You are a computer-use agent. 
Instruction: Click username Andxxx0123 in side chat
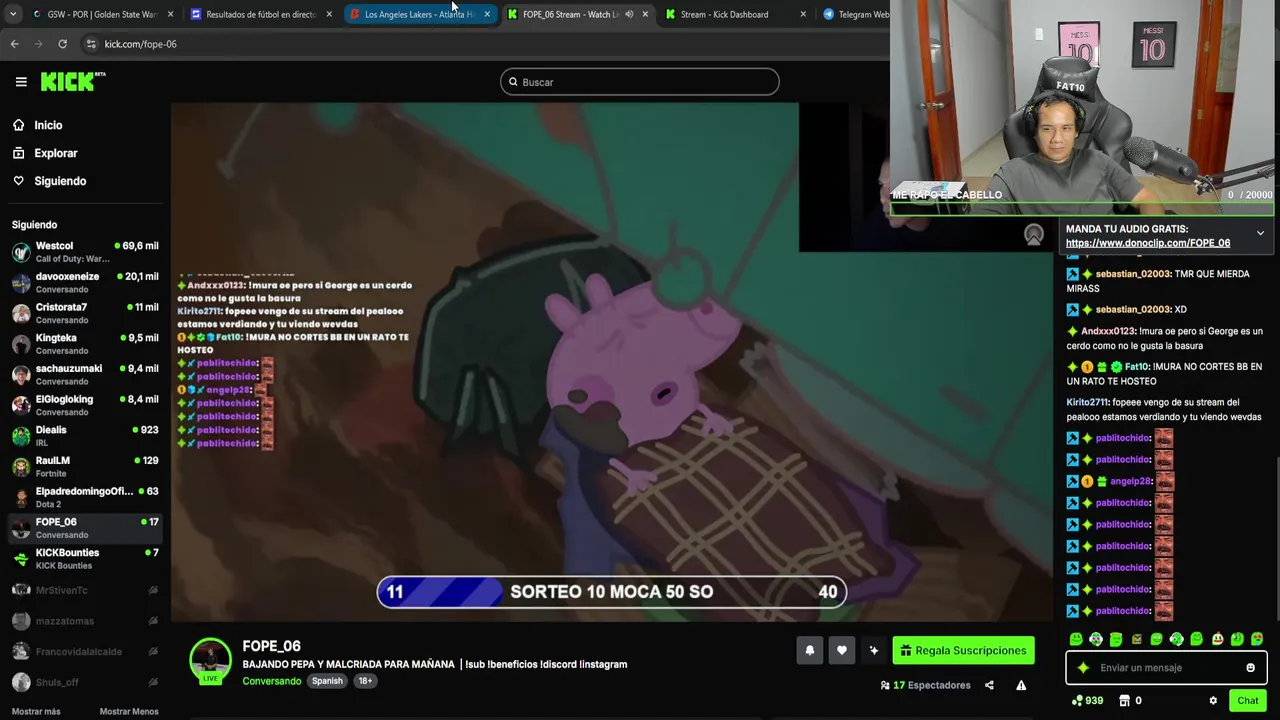tap(1108, 331)
